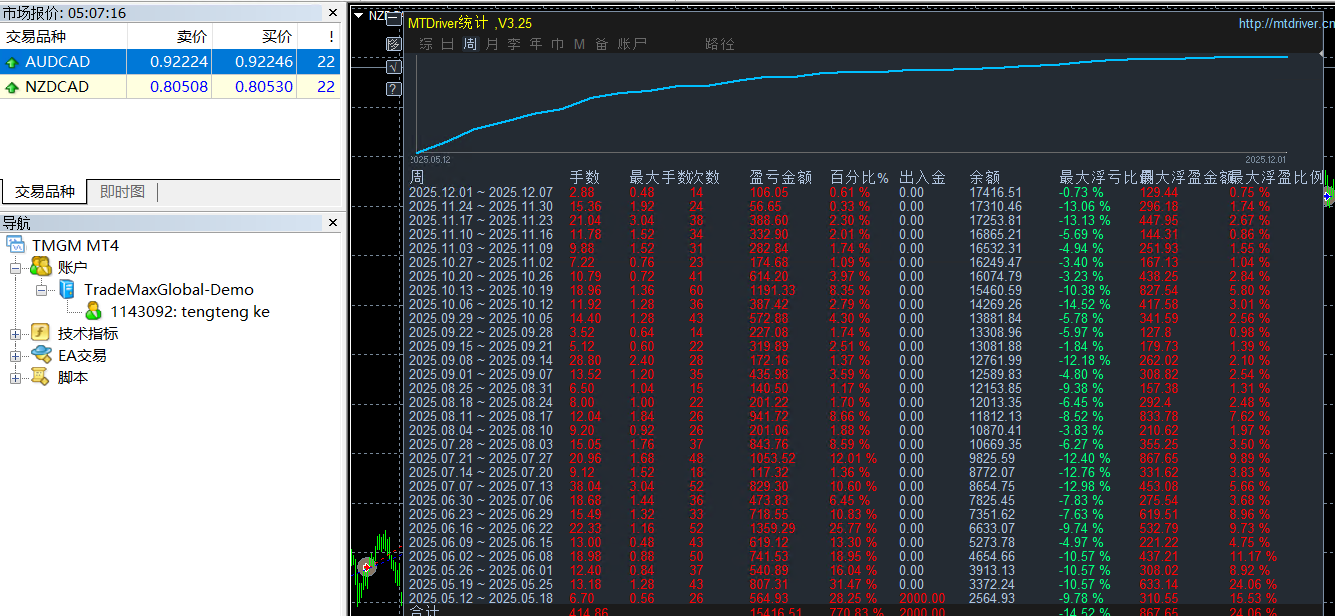This screenshot has height=616, width=1335.
Task: Click the 手数 column header in statistics
Action: click(584, 177)
